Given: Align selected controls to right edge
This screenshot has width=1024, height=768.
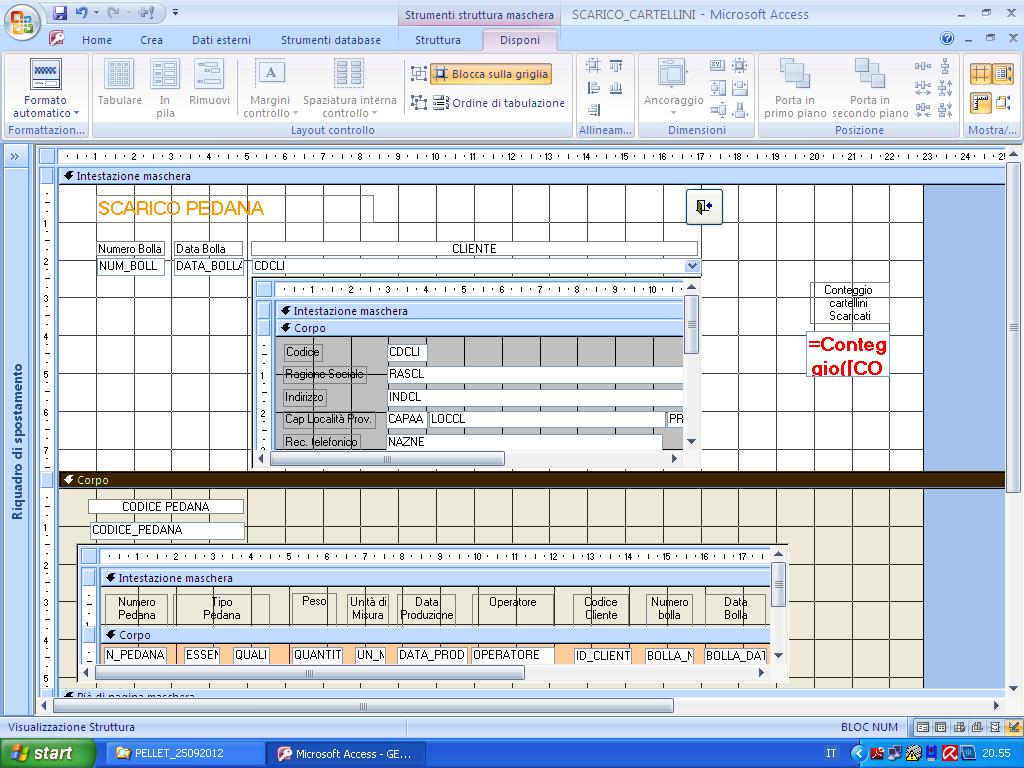Looking at the screenshot, I should click(x=593, y=110).
